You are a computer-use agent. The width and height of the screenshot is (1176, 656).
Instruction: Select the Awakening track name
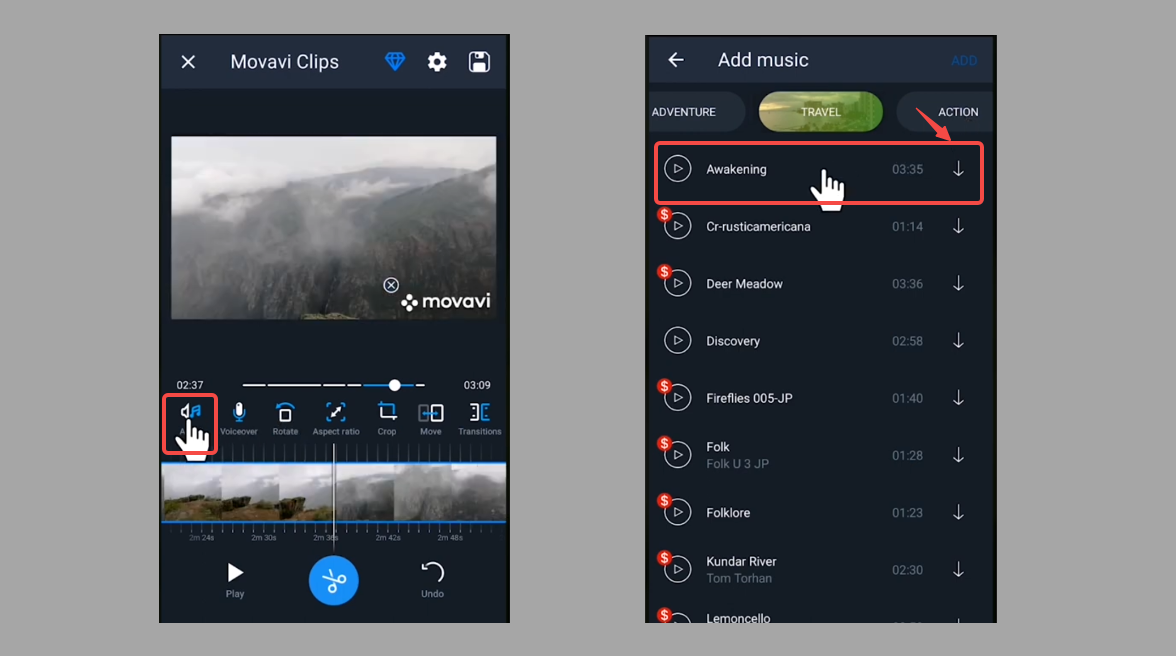tap(736, 169)
